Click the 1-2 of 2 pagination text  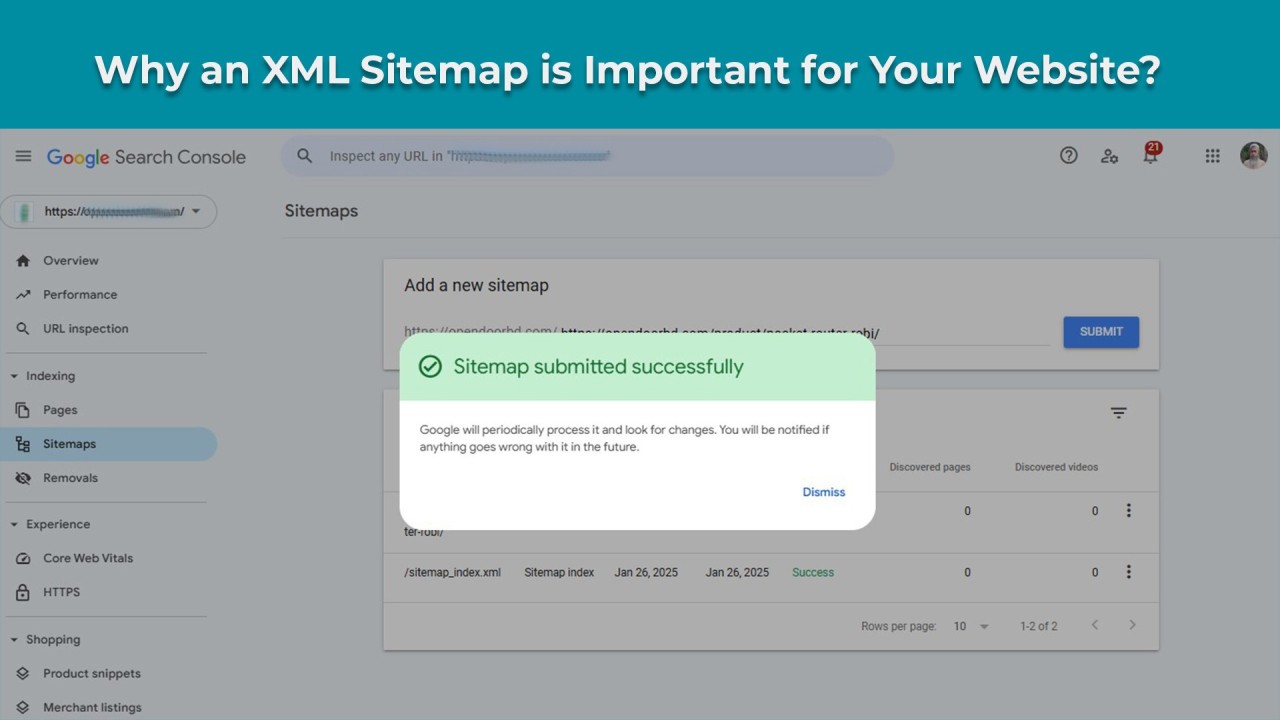(x=1039, y=626)
